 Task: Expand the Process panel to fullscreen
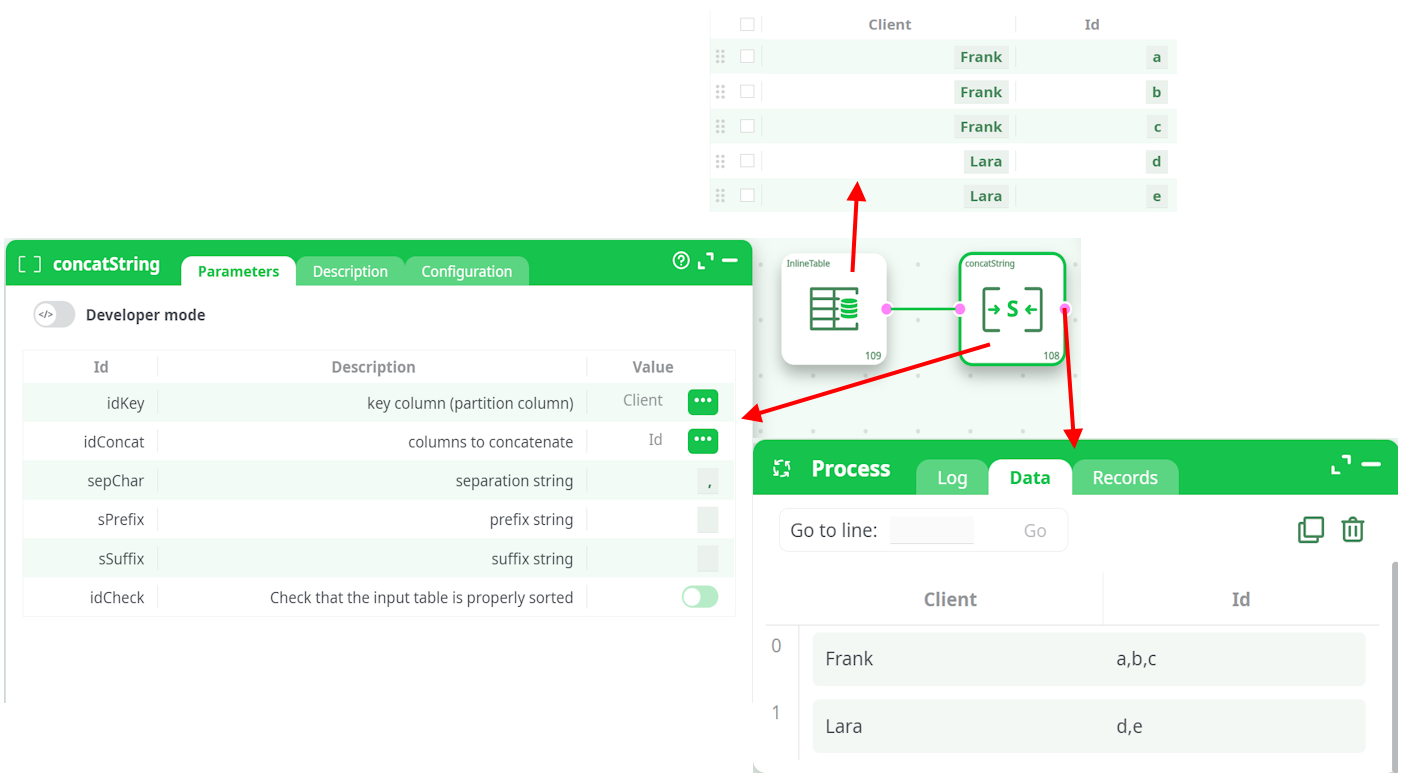click(x=1341, y=465)
